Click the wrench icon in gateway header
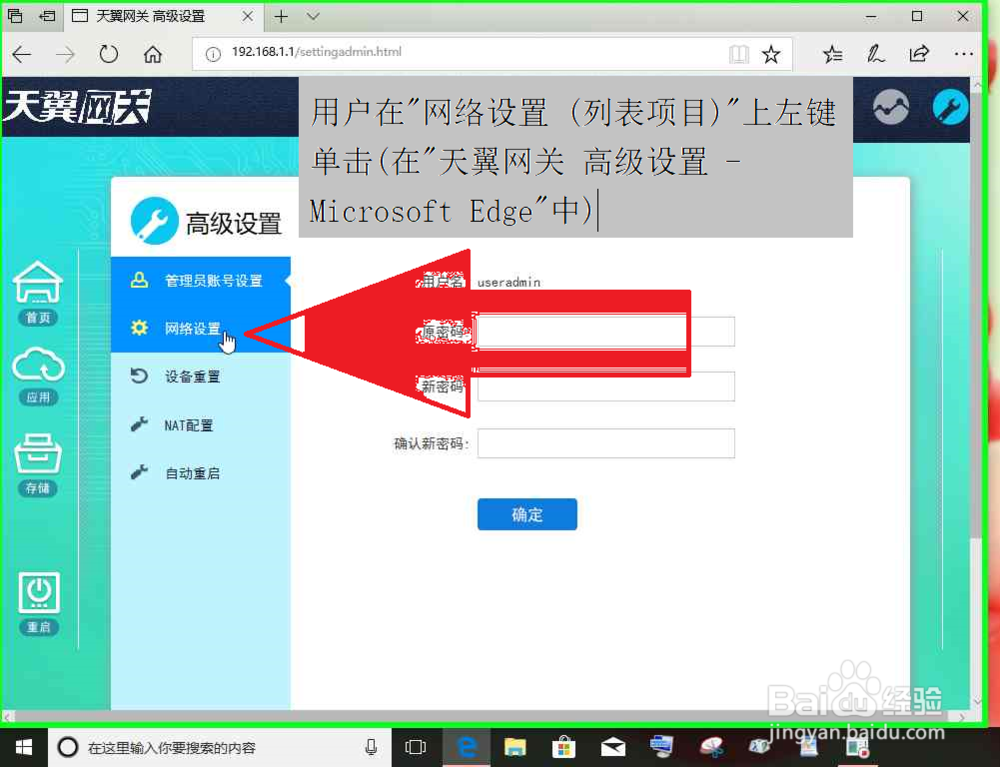The image size is (1000, 767). click(949, 107)
